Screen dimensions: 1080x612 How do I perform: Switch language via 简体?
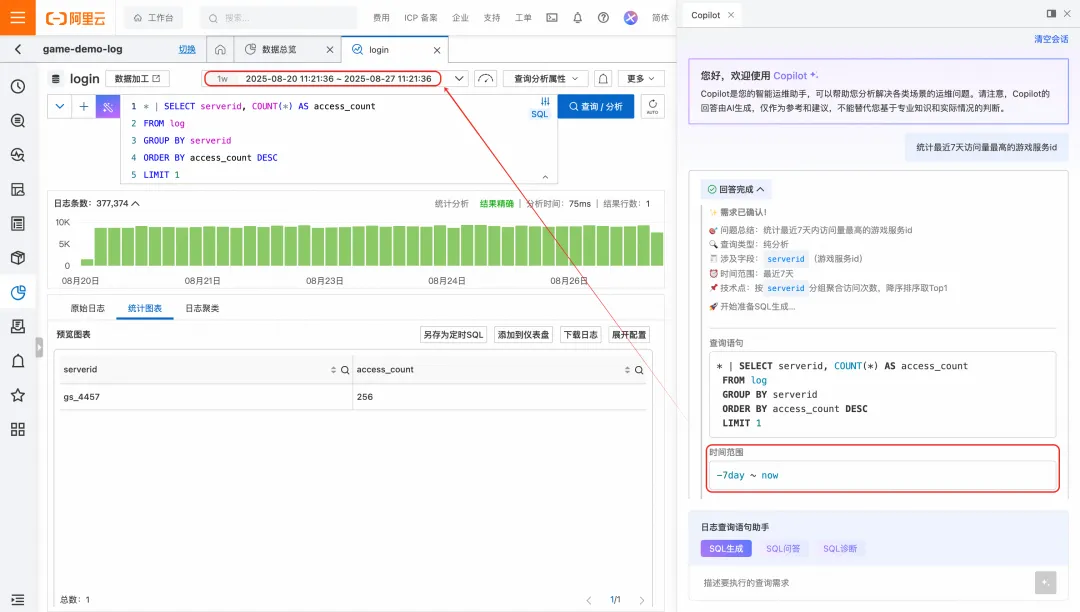coord(661,18)
